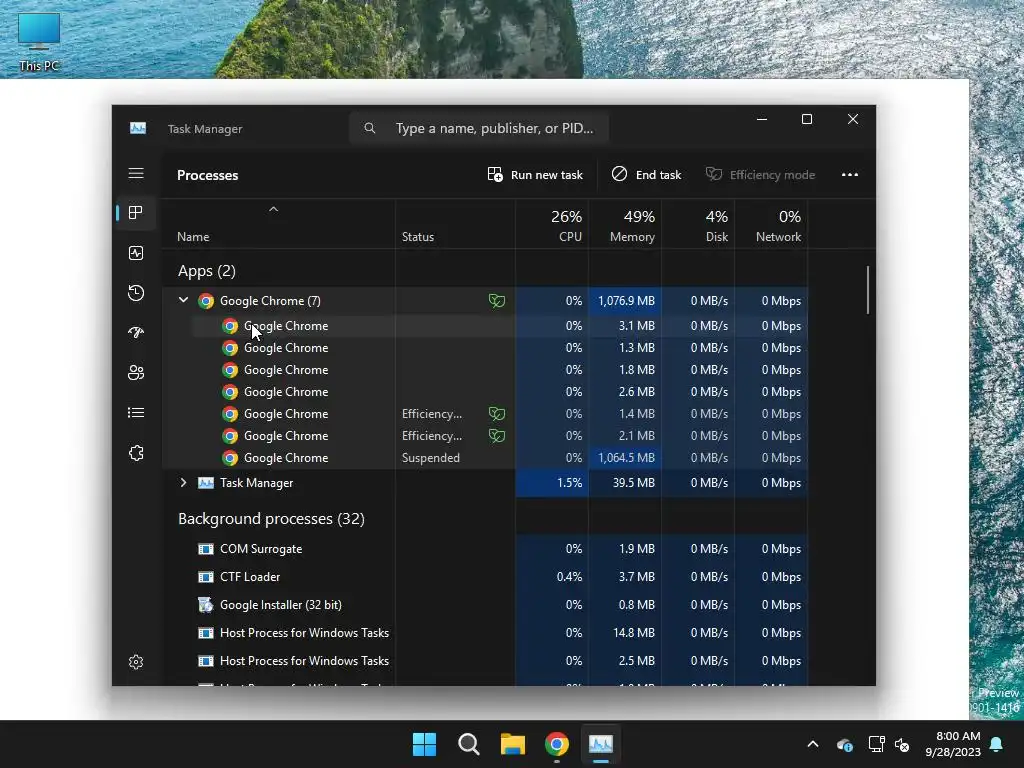This screenshot has width=1024, height=768.
Task: Click the CTF Loader process icon
Action: [x=206, y=577]
